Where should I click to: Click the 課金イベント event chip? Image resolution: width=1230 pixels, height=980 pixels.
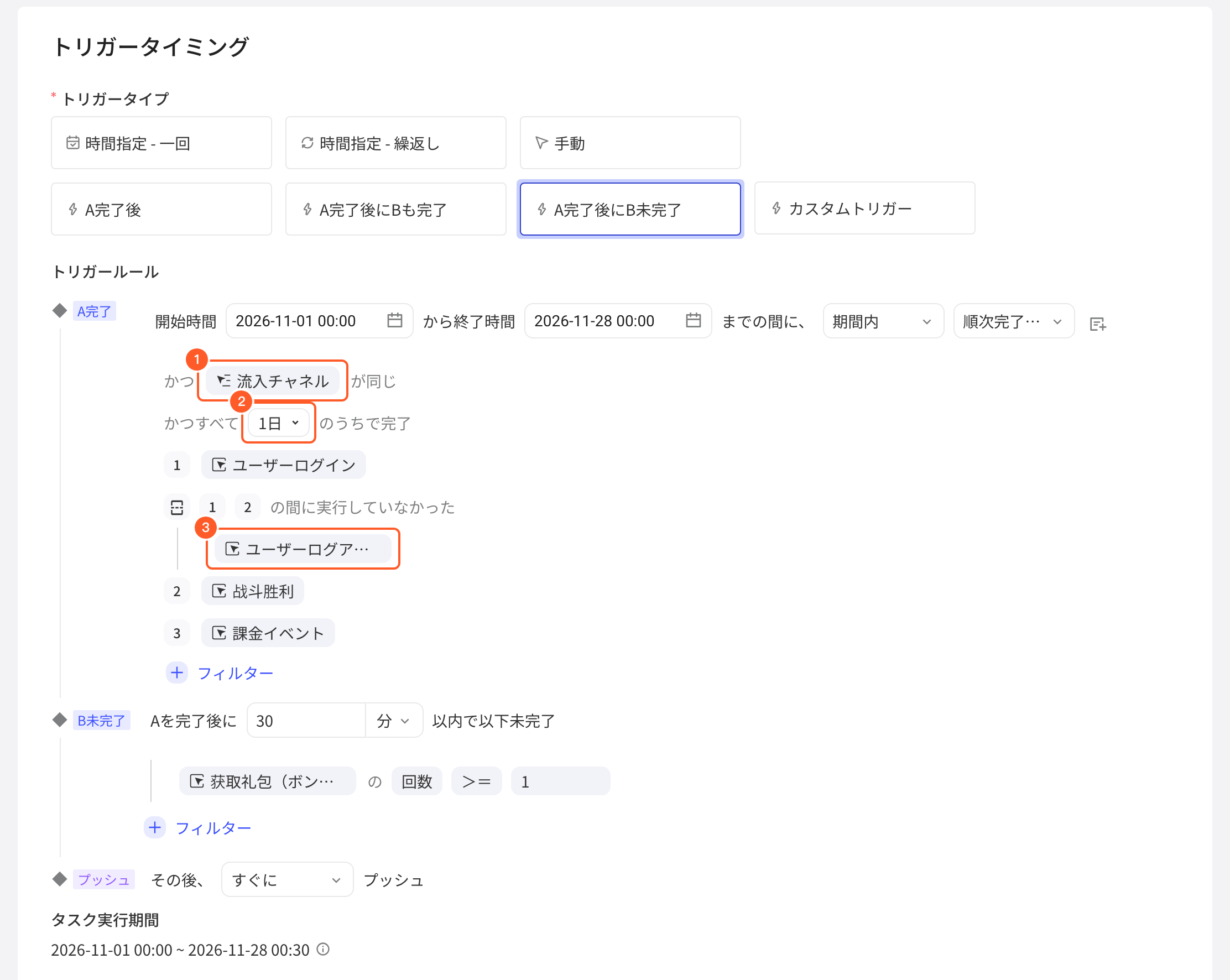(268, 633)
